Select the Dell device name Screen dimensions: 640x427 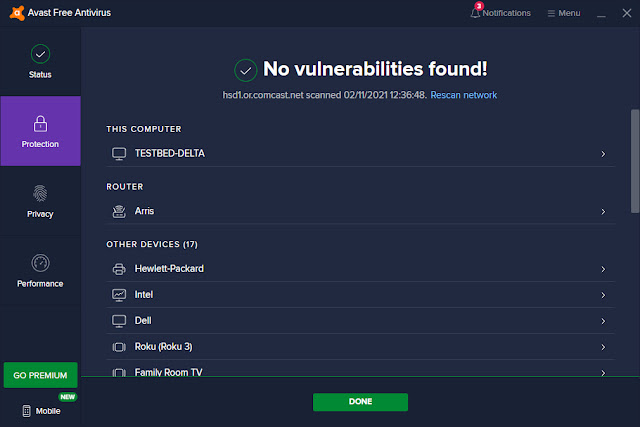tap(143, 321)
